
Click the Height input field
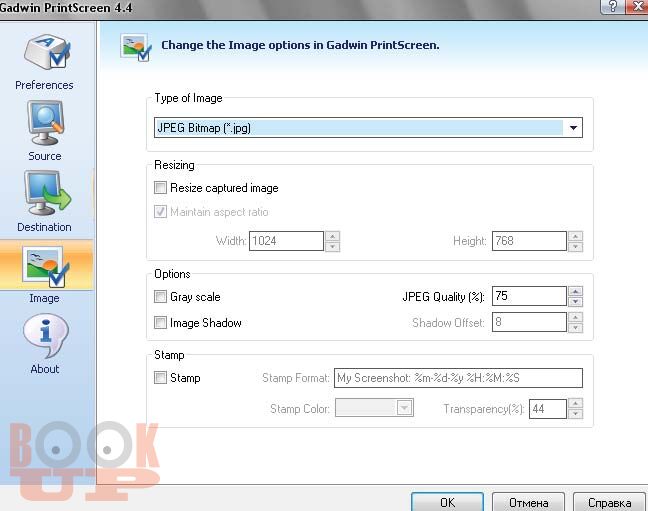tap(529, 241)
